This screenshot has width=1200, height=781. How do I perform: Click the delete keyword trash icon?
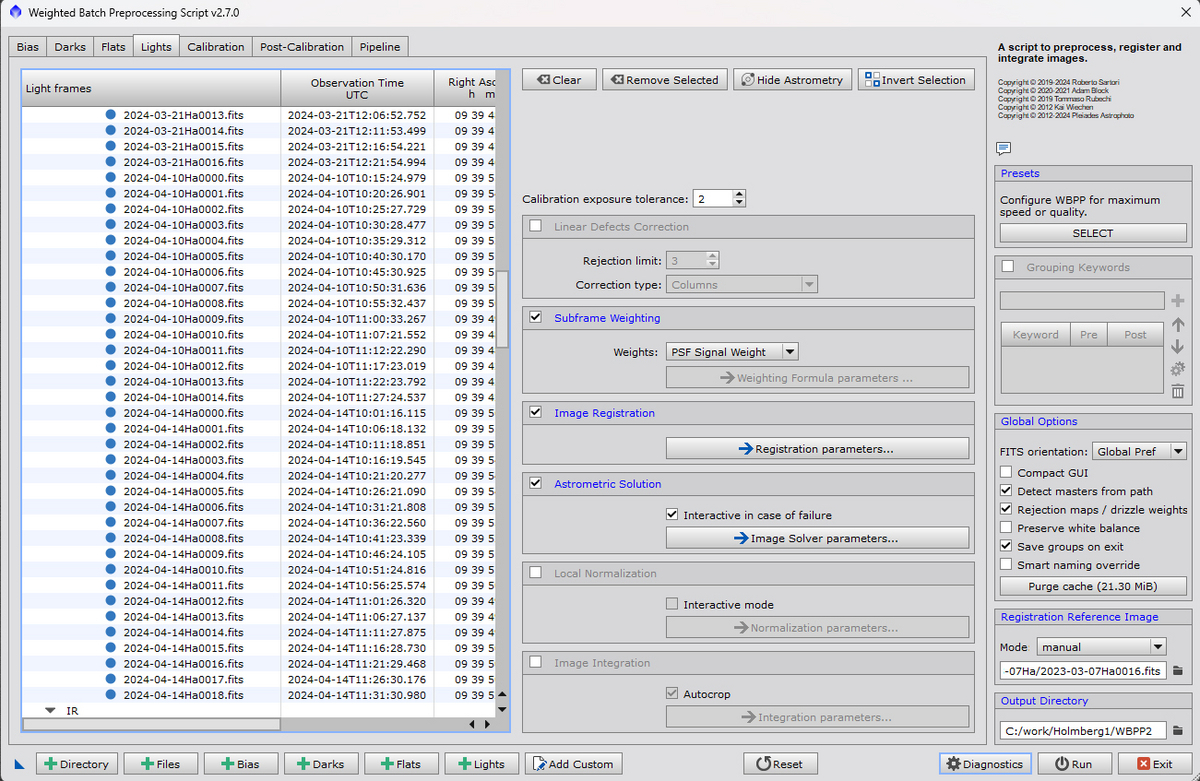[x=1177, y=391]
